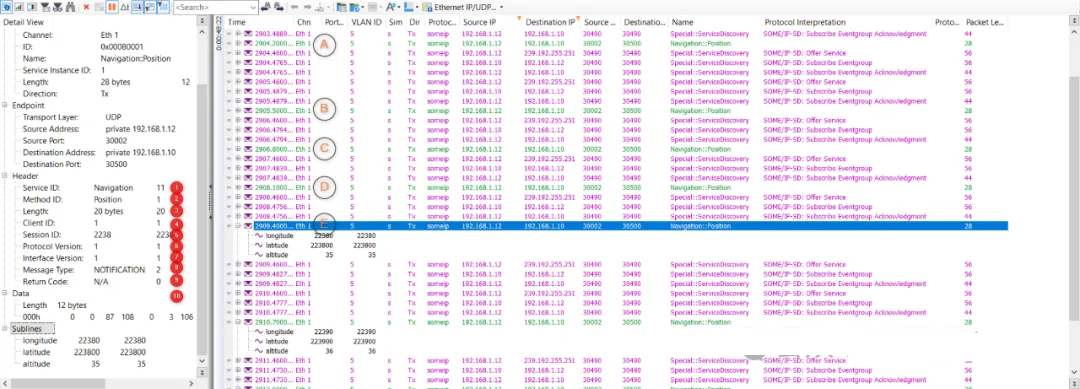Screen dimensions: 1080x389
Task: Open the statistics bar chart toolbar icon
Action: [19, 7]
